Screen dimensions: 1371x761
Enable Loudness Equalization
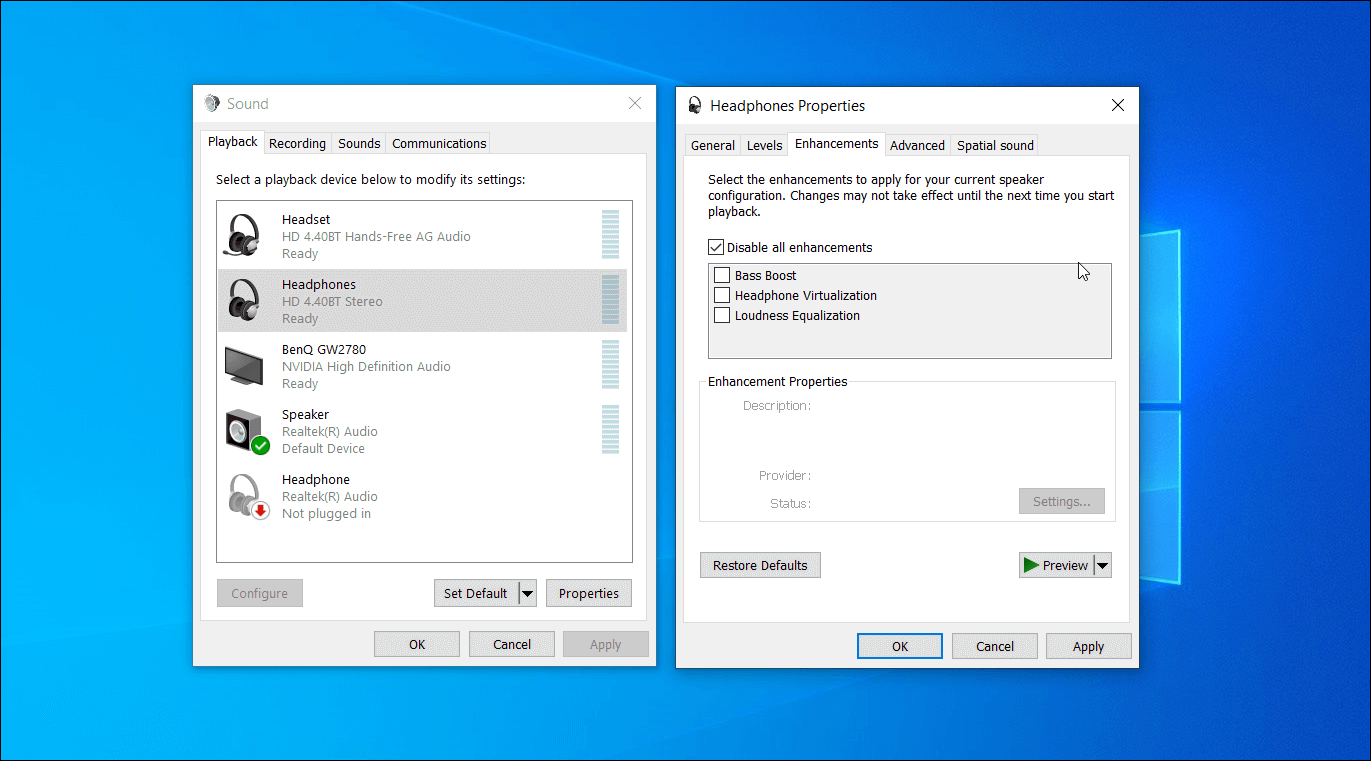tap(723, 314)
